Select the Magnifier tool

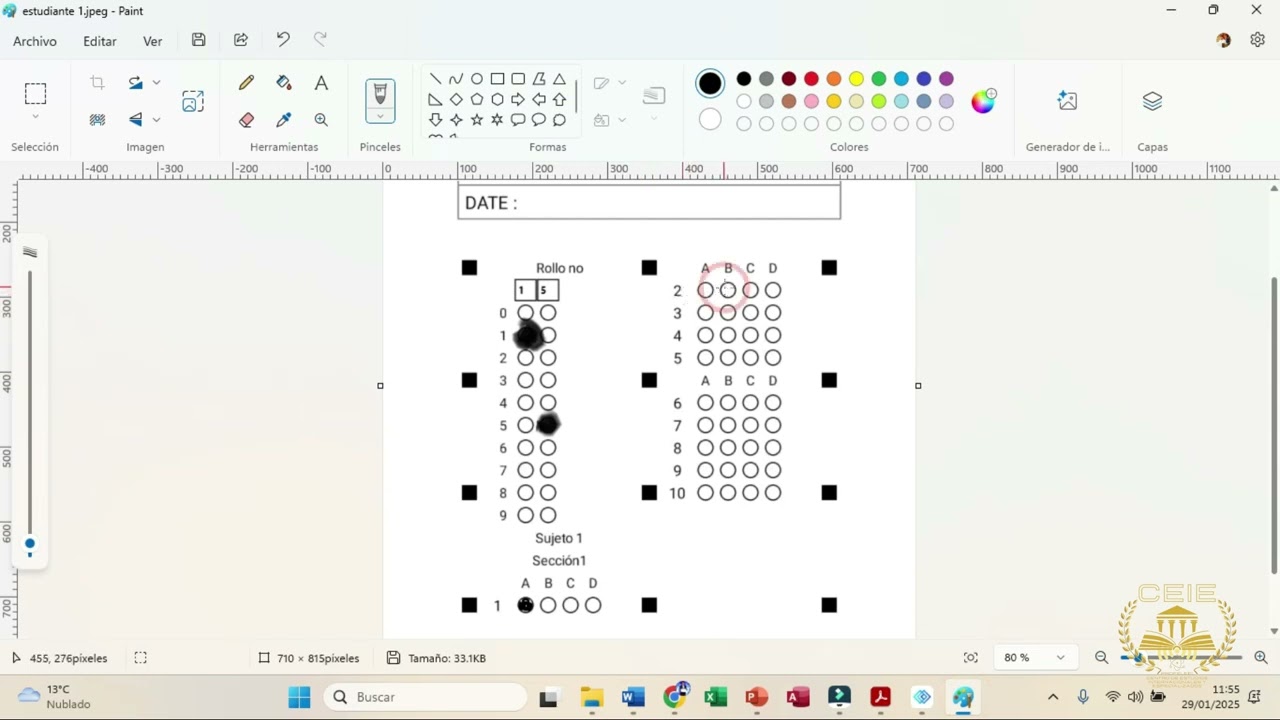pos(321,120)
